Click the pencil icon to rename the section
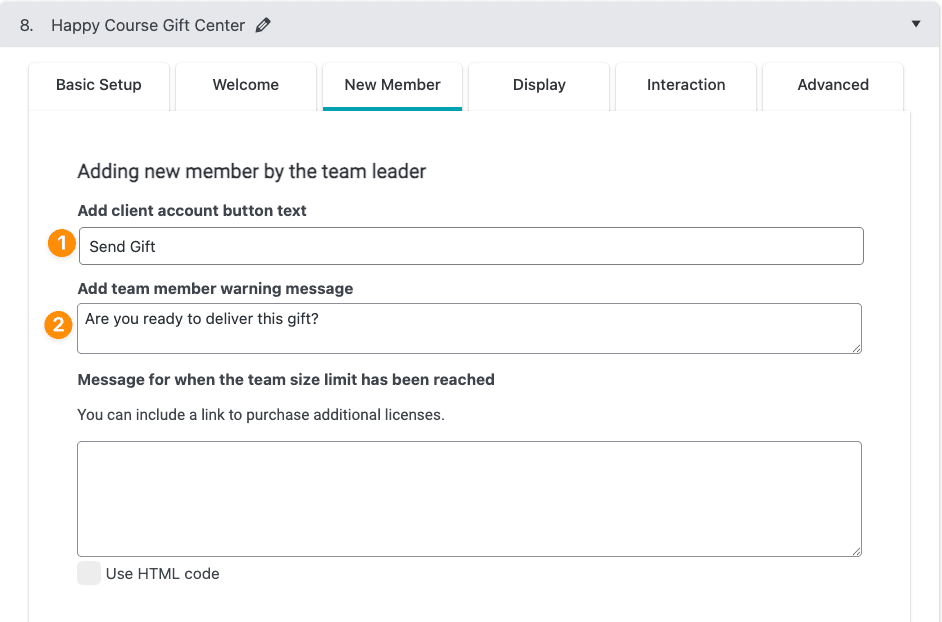 (x=263, y=26)
